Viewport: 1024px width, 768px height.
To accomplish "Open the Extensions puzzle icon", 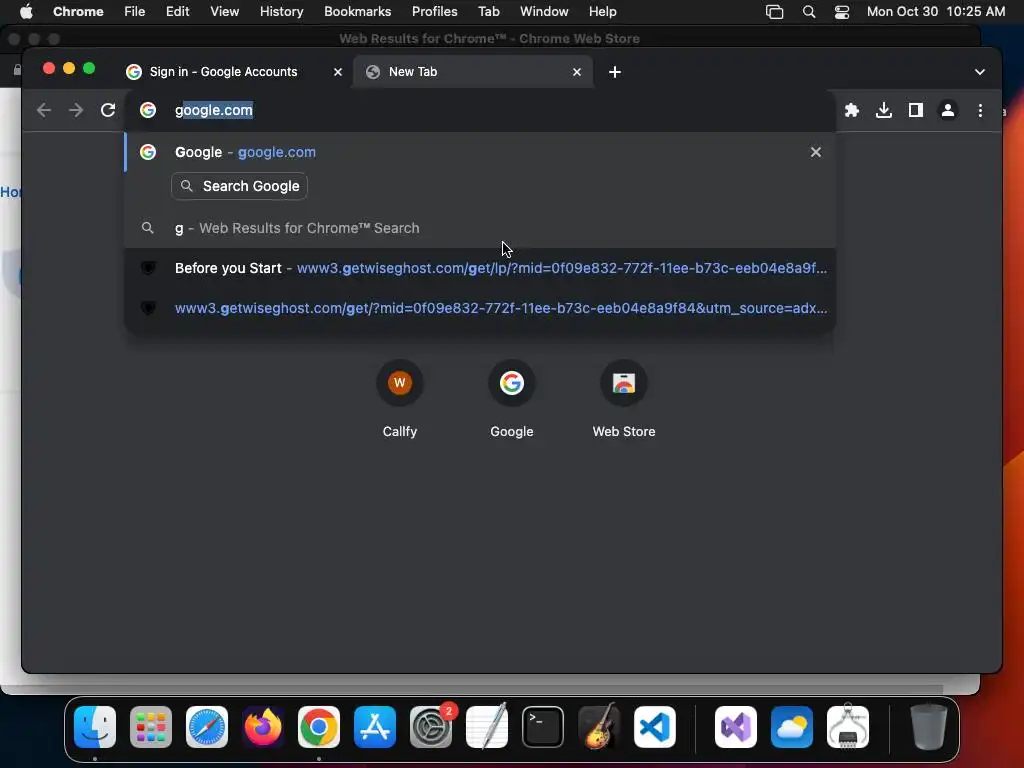I will [x=852, y=110].
